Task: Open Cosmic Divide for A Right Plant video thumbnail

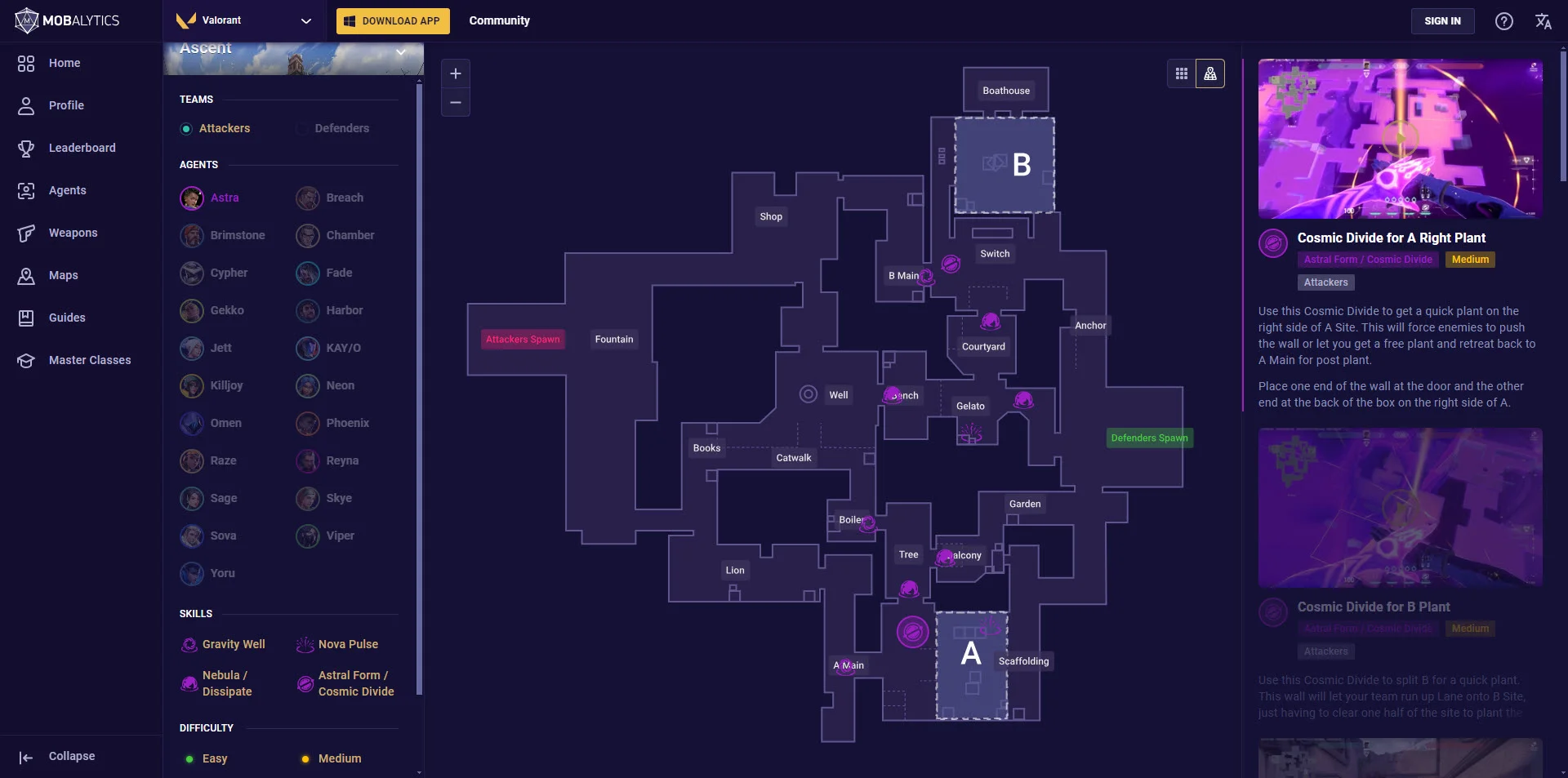Action: tap(1400, 139)
